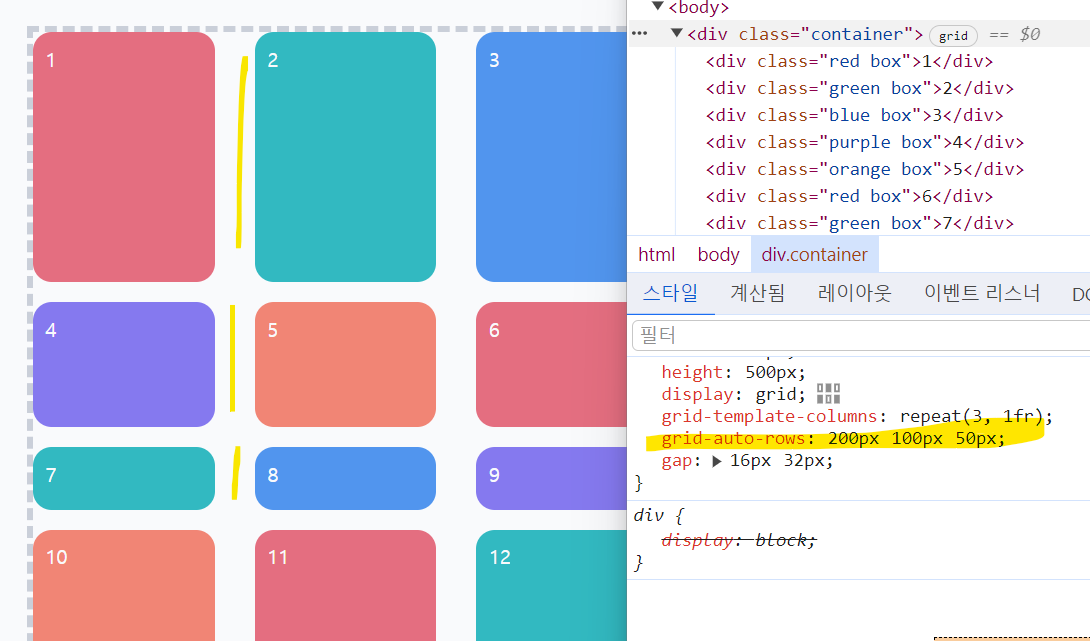Select body in the breadcrumb bar

click(x=718, y=254)
